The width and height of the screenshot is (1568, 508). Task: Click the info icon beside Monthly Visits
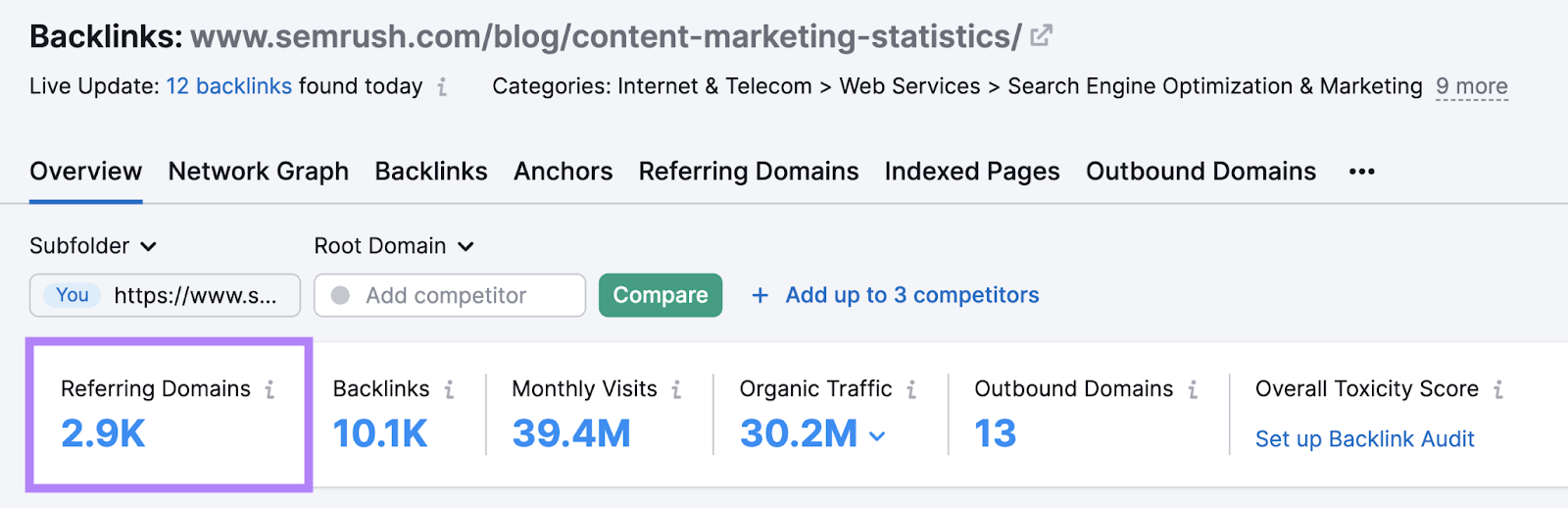click(676, 390)
